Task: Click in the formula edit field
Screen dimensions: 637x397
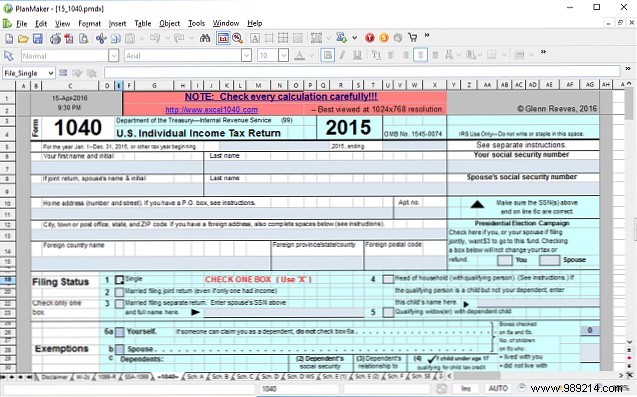Action: pyautogui.click(x=362, y=73)
